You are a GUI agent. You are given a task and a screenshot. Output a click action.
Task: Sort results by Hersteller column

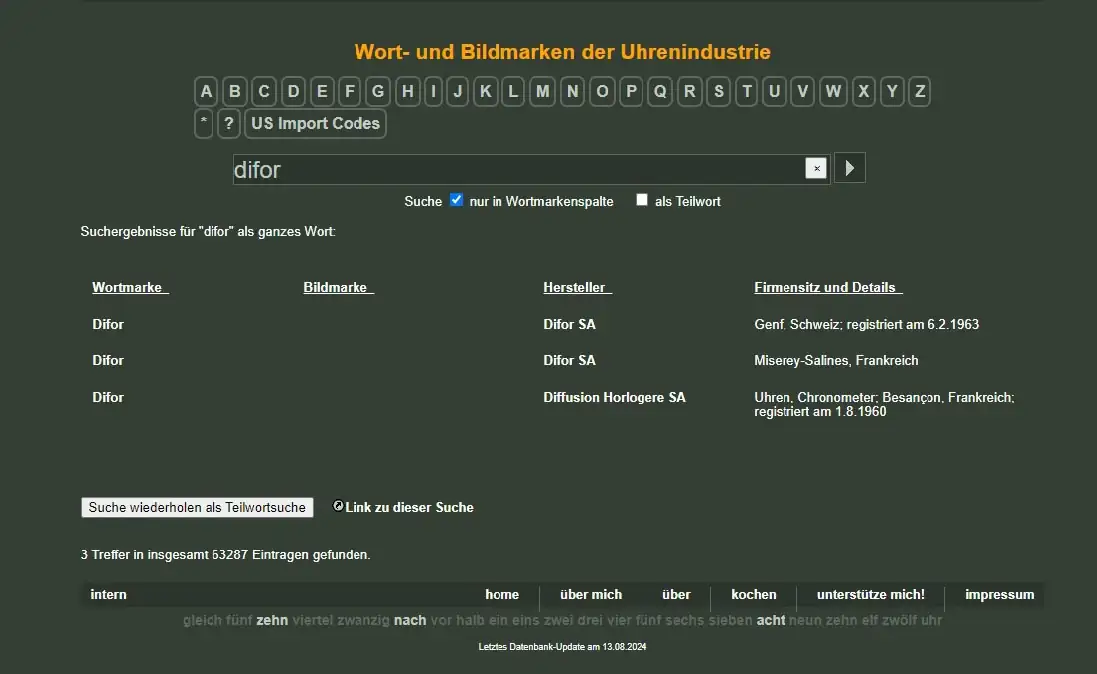(x=577, y=288)
